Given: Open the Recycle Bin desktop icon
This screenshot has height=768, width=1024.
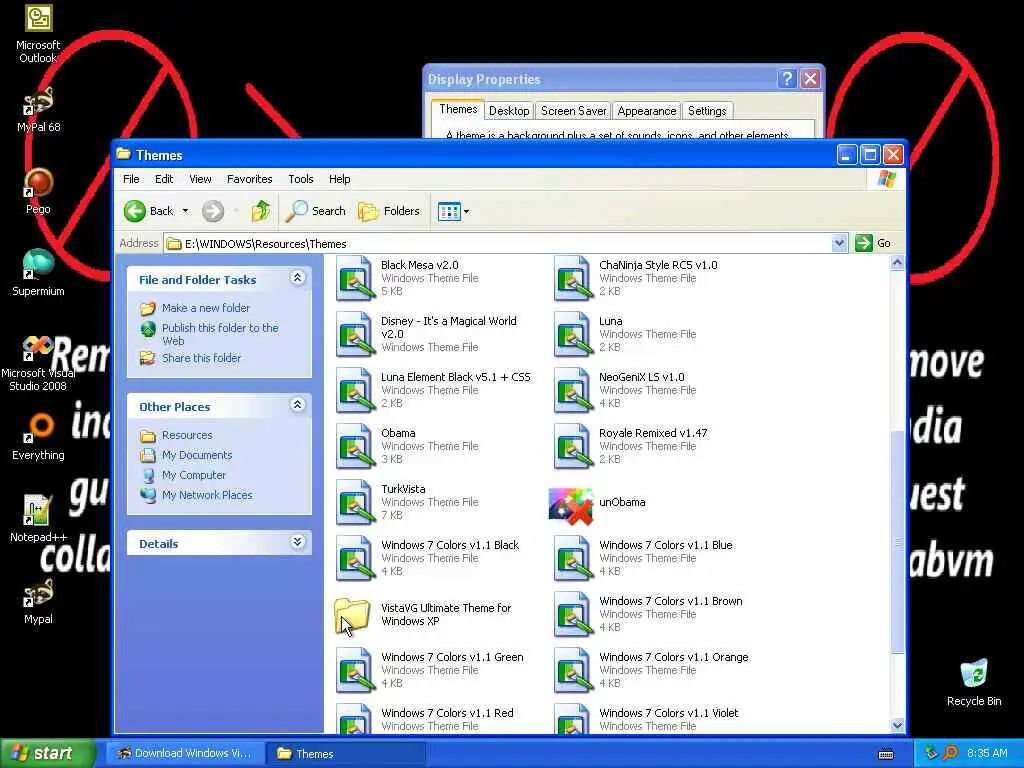Looking at the screenshot, I should tap(973, 682).
